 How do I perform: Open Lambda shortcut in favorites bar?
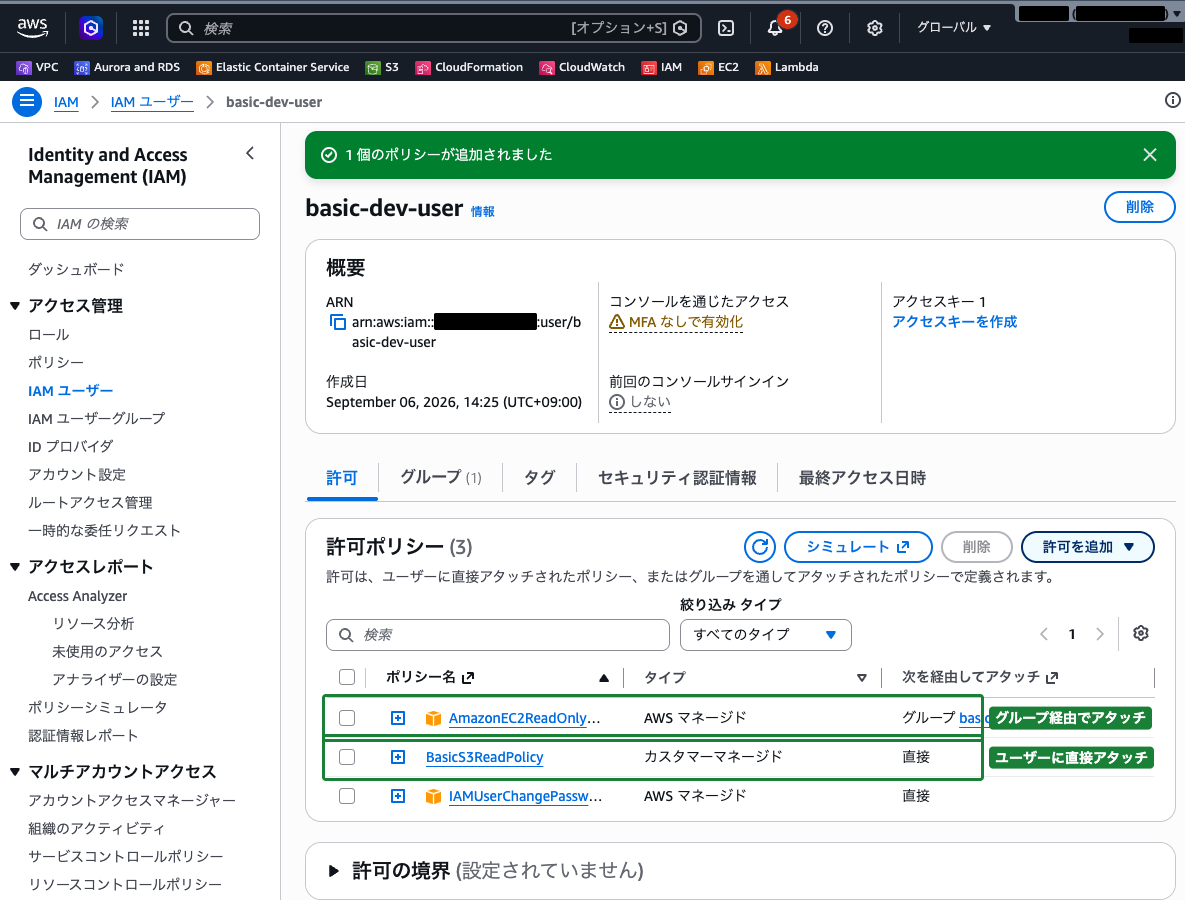[x=787, y=67]
